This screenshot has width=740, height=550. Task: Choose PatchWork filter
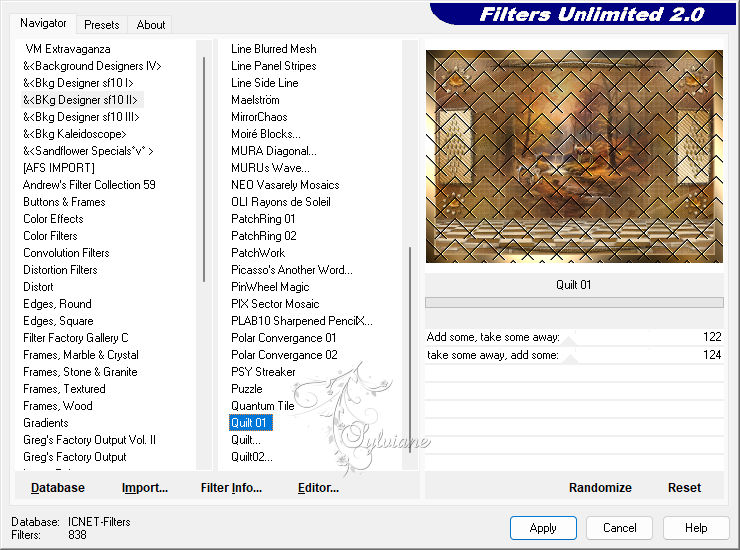click(x=258, y=253)
